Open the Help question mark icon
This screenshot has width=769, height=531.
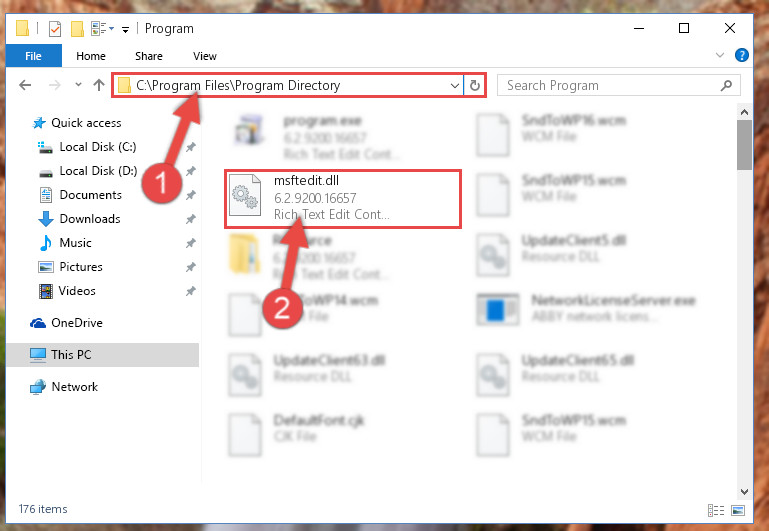(742, 55)
